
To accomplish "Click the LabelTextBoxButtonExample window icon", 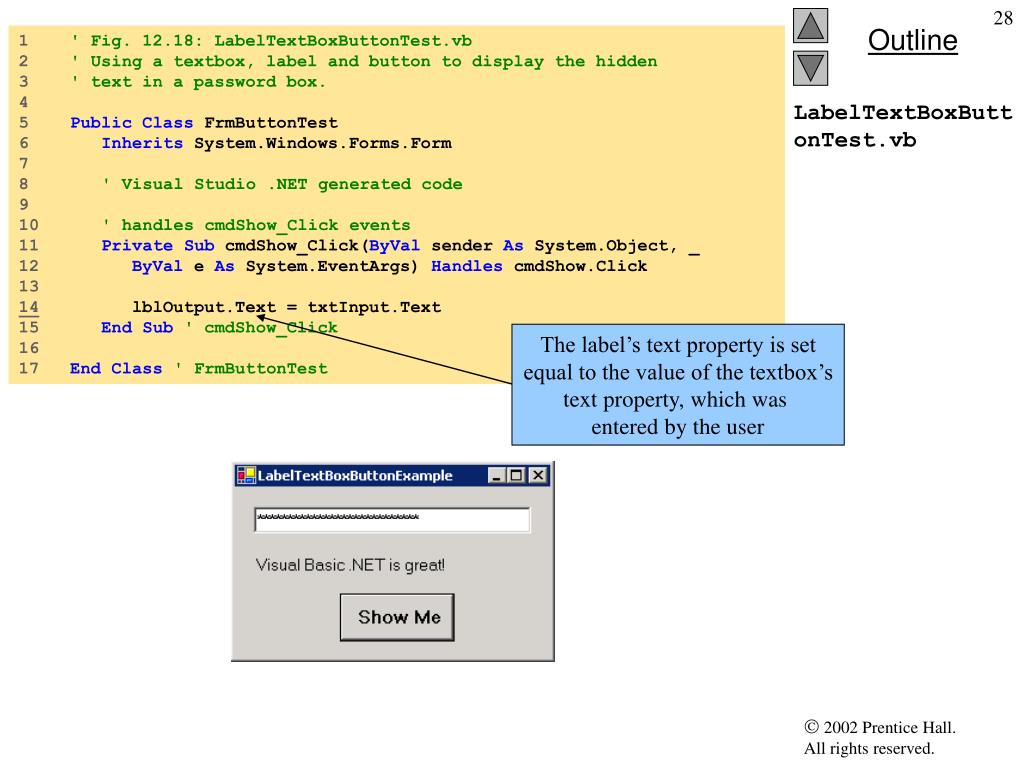I will coord(246,475).
